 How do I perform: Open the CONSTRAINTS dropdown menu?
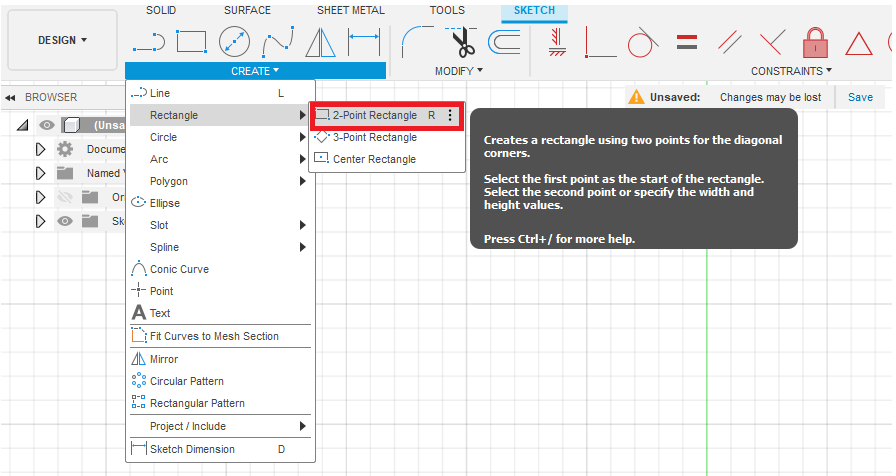[791, 71]
